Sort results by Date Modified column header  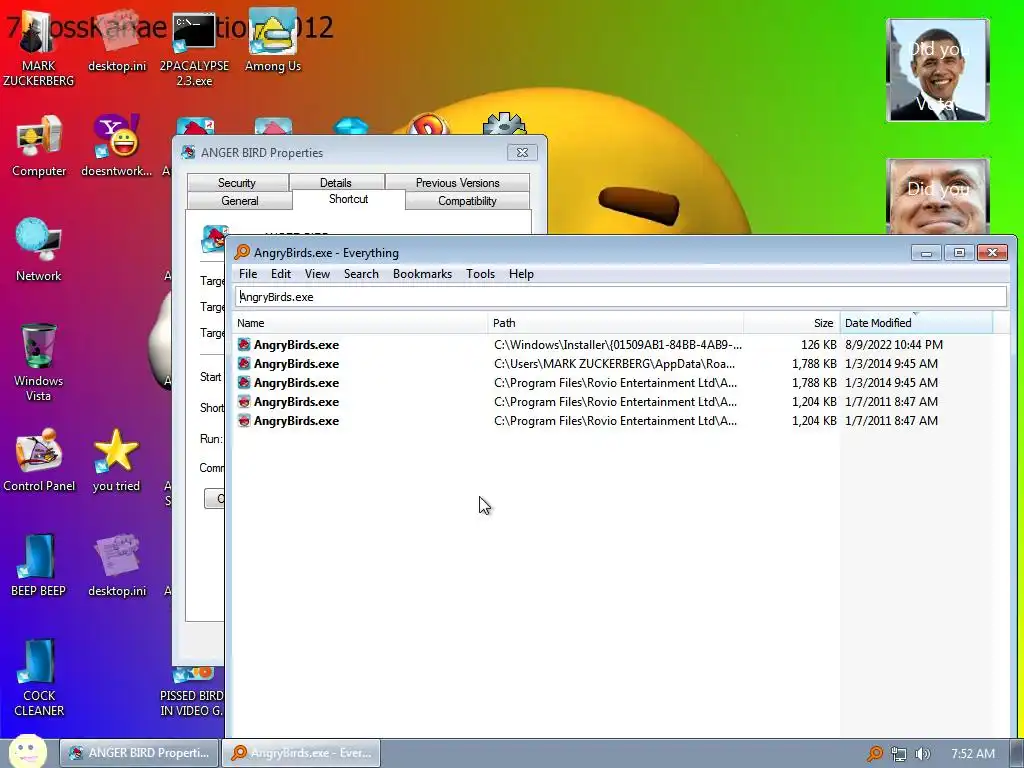point(916,323)
